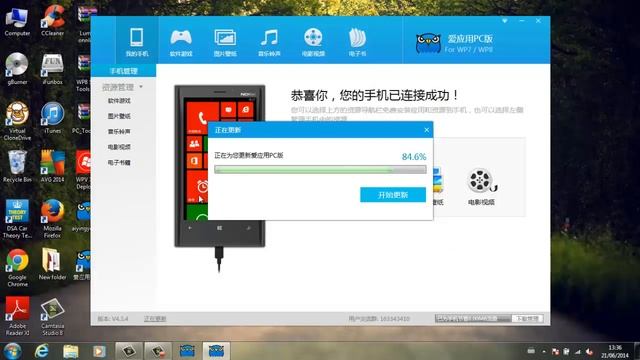This screenshot has width=640, height=360.
Task: Open the Recycle Bin desktop icon
Action: (x=17, y=167)
